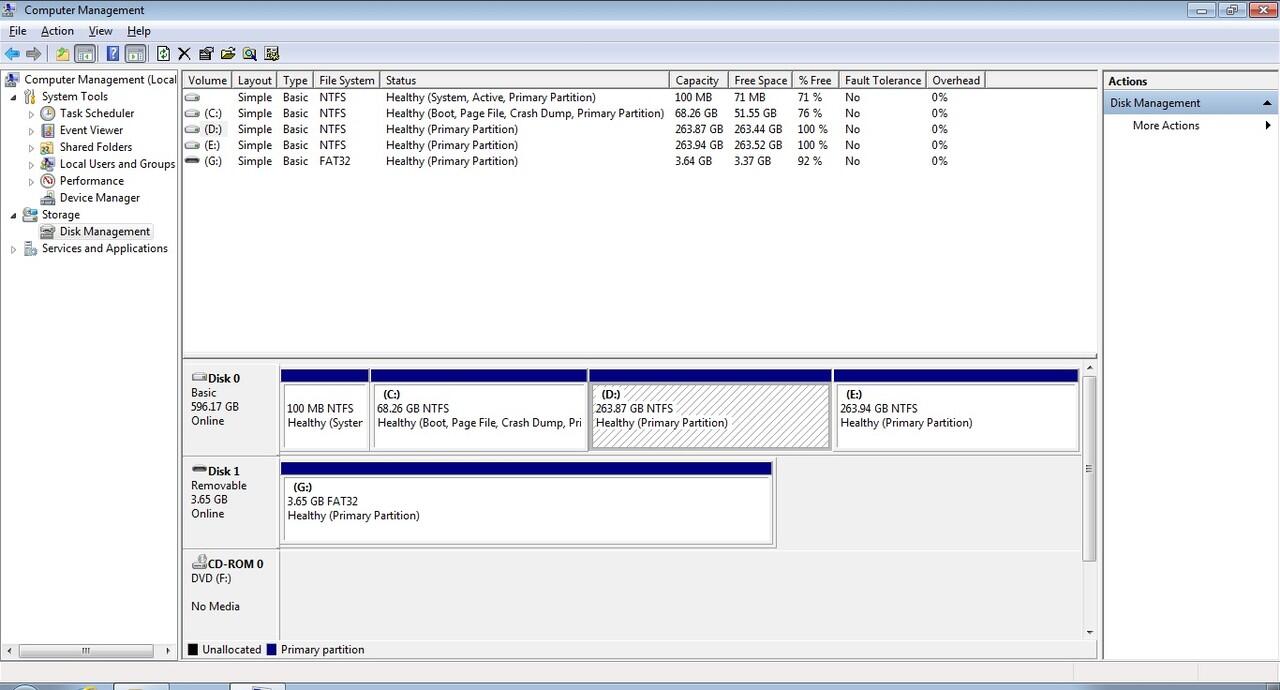Screen dimensions: 1280x690
Task: Expand the Performance node arrow
Action: coord(31,182)
